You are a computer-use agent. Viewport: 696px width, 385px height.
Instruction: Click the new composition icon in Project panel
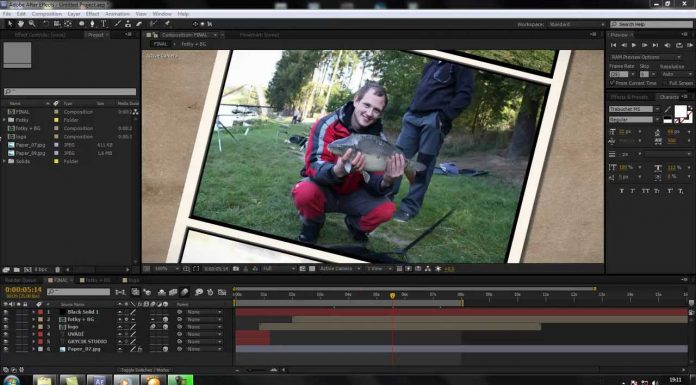[x=28, y=270]
